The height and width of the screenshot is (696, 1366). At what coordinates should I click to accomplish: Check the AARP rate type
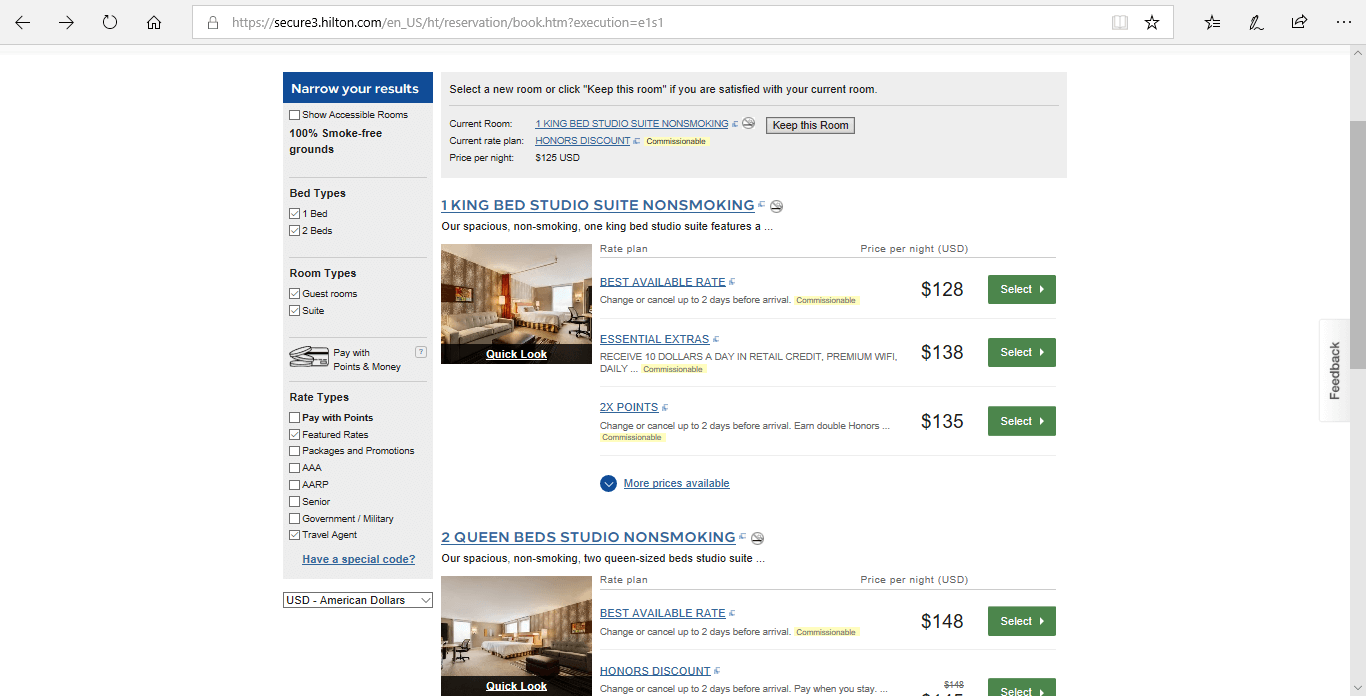294,485
